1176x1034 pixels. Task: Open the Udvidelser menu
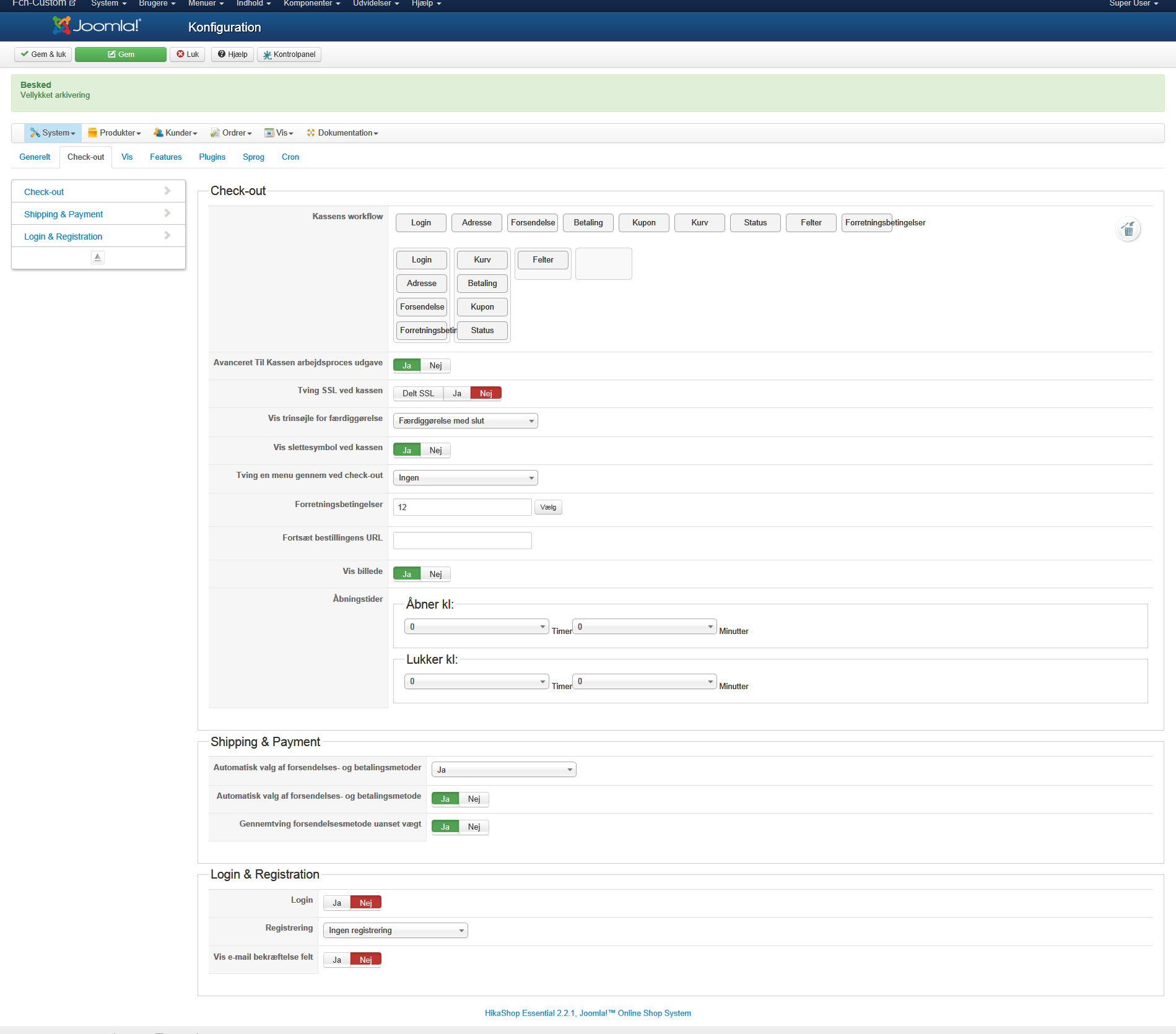click(375, 4)
